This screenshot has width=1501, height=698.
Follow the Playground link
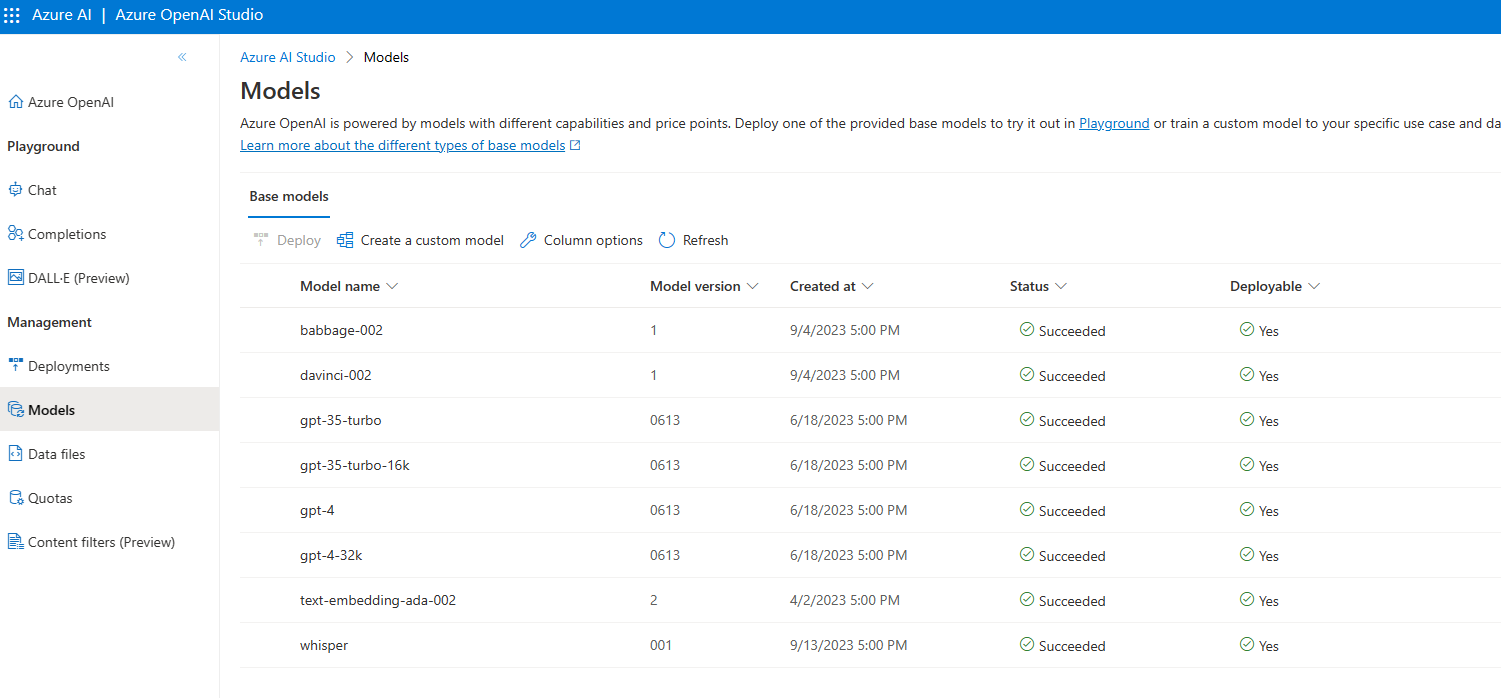[1114, 124]
